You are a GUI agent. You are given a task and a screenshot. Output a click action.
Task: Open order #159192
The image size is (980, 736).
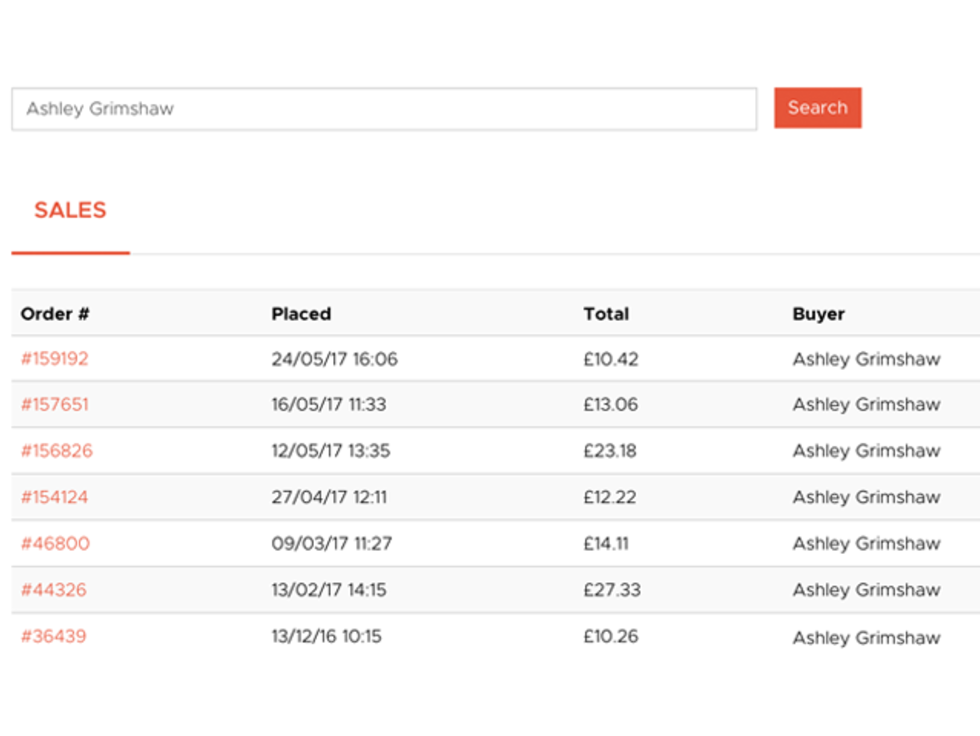(x=54, y=359)
